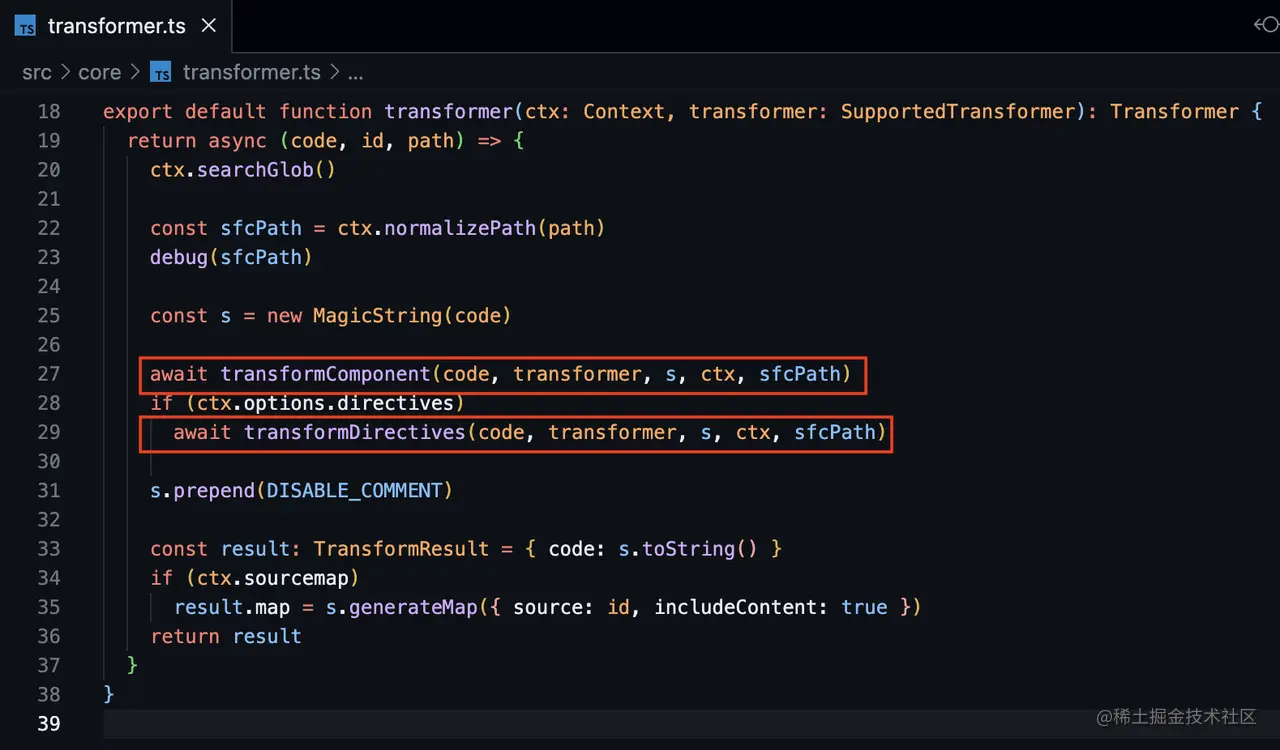Screen dimensions: 1280x750
Task: Click 'async' keyword on line 19
Action: (238, 140)
